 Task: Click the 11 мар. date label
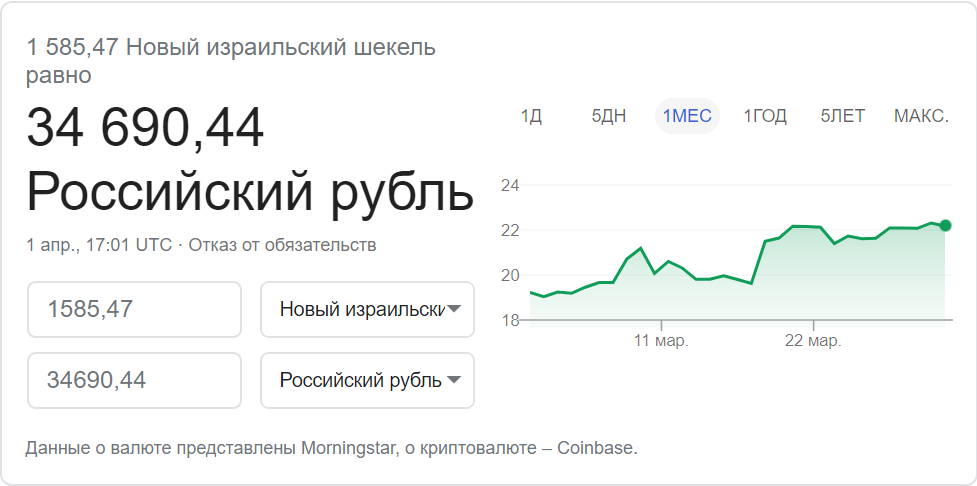[x=661, y=341]
